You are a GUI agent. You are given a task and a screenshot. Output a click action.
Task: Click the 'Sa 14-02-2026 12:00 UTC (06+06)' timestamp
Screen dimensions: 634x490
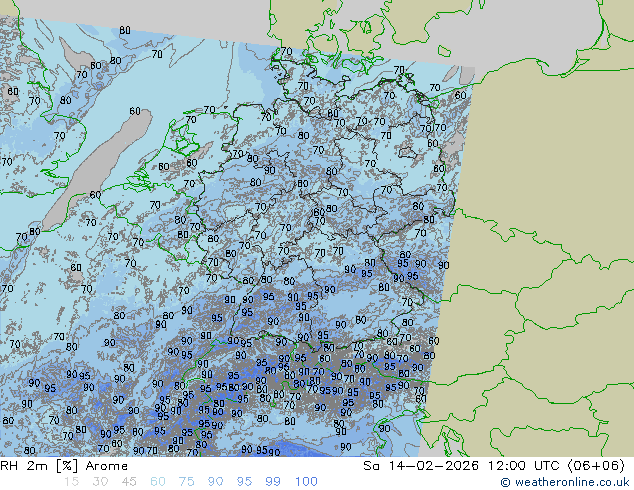click(494, 466)
